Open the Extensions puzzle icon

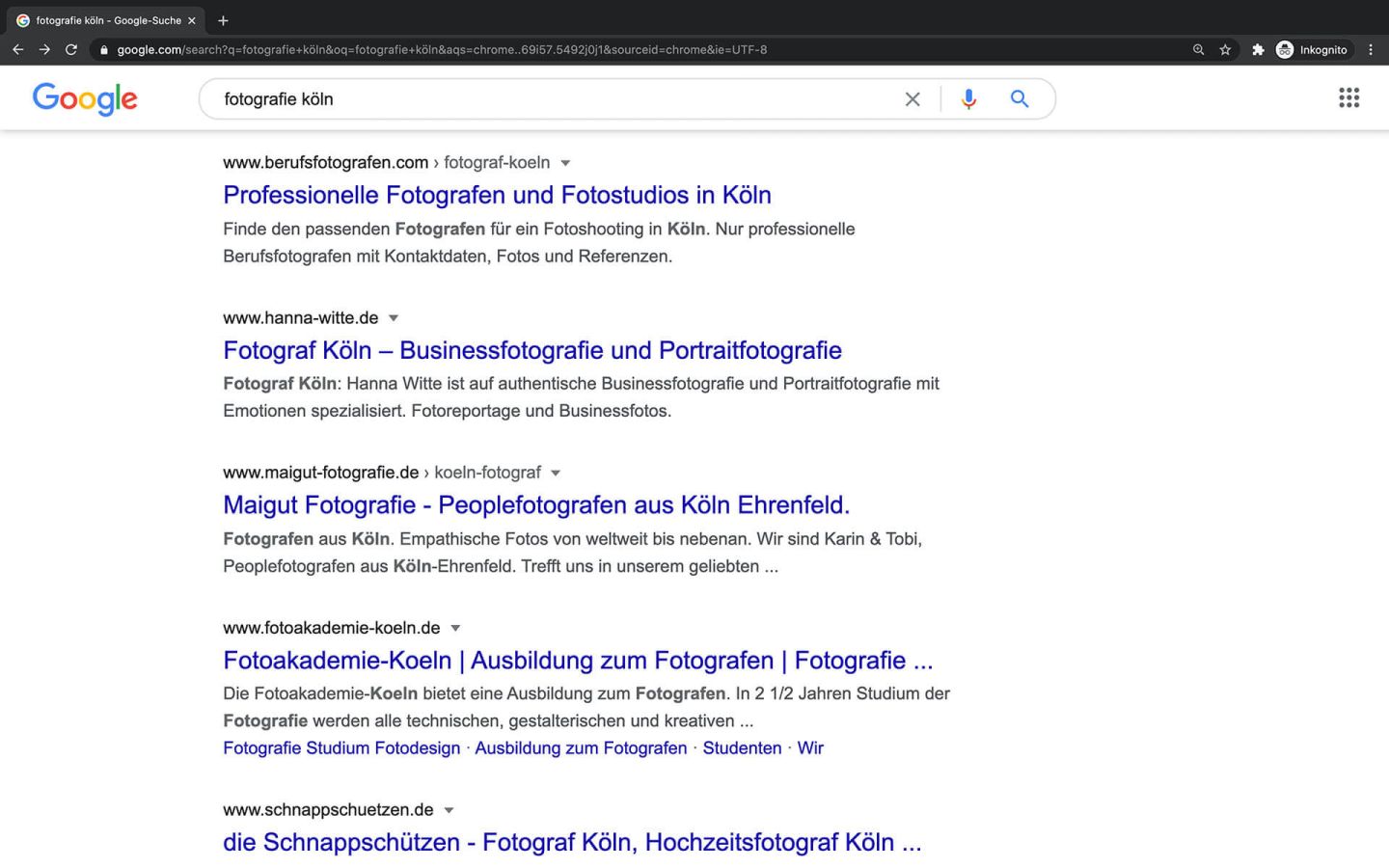tap(1258, 49)
